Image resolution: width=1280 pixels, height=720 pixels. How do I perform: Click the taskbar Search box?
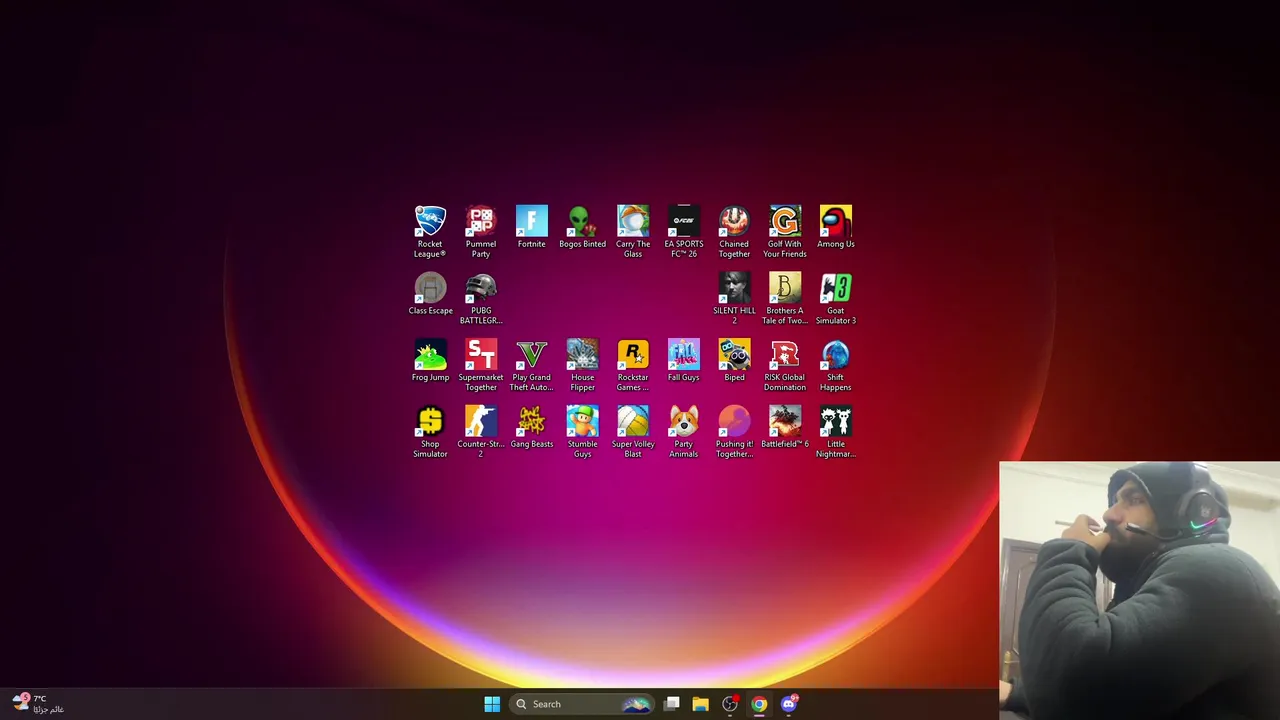click(582, 704)
